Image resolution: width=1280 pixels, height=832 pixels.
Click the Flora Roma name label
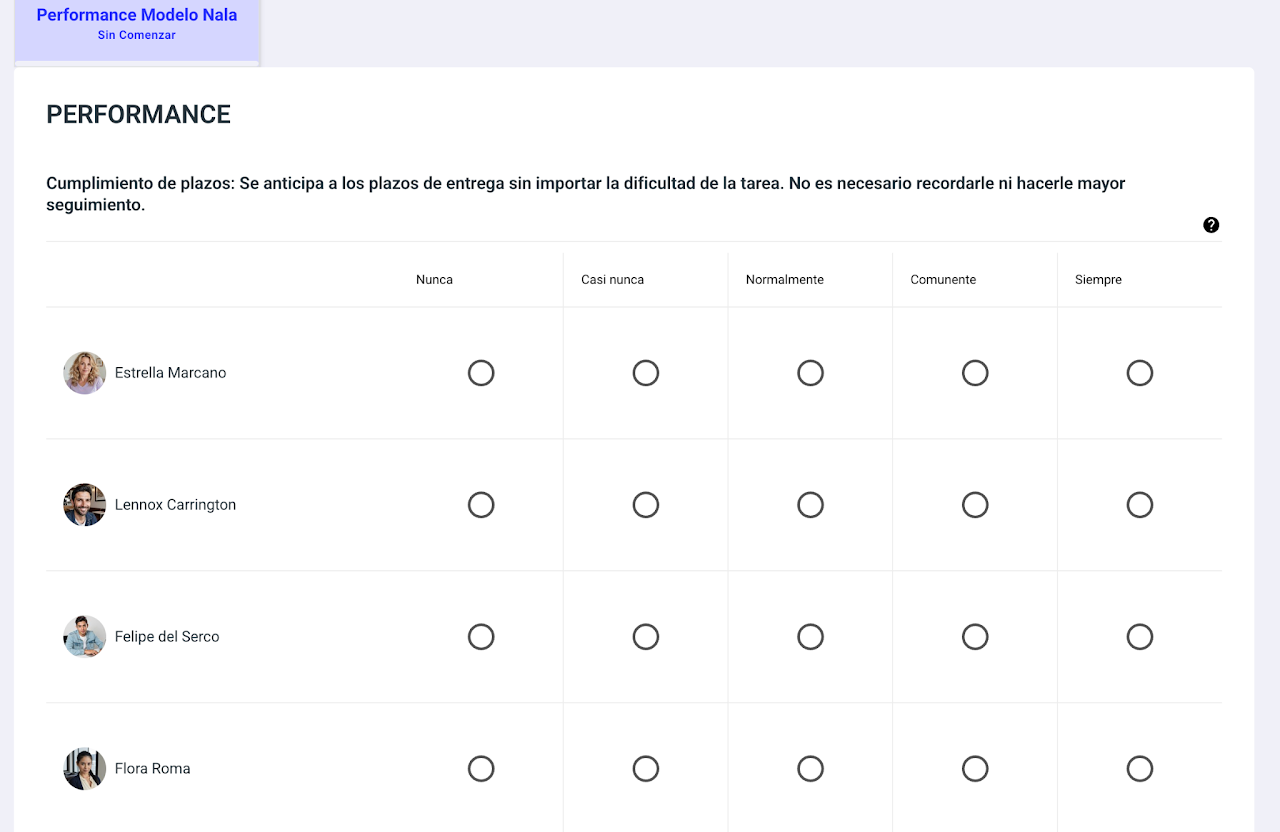(x=153, y=769)
